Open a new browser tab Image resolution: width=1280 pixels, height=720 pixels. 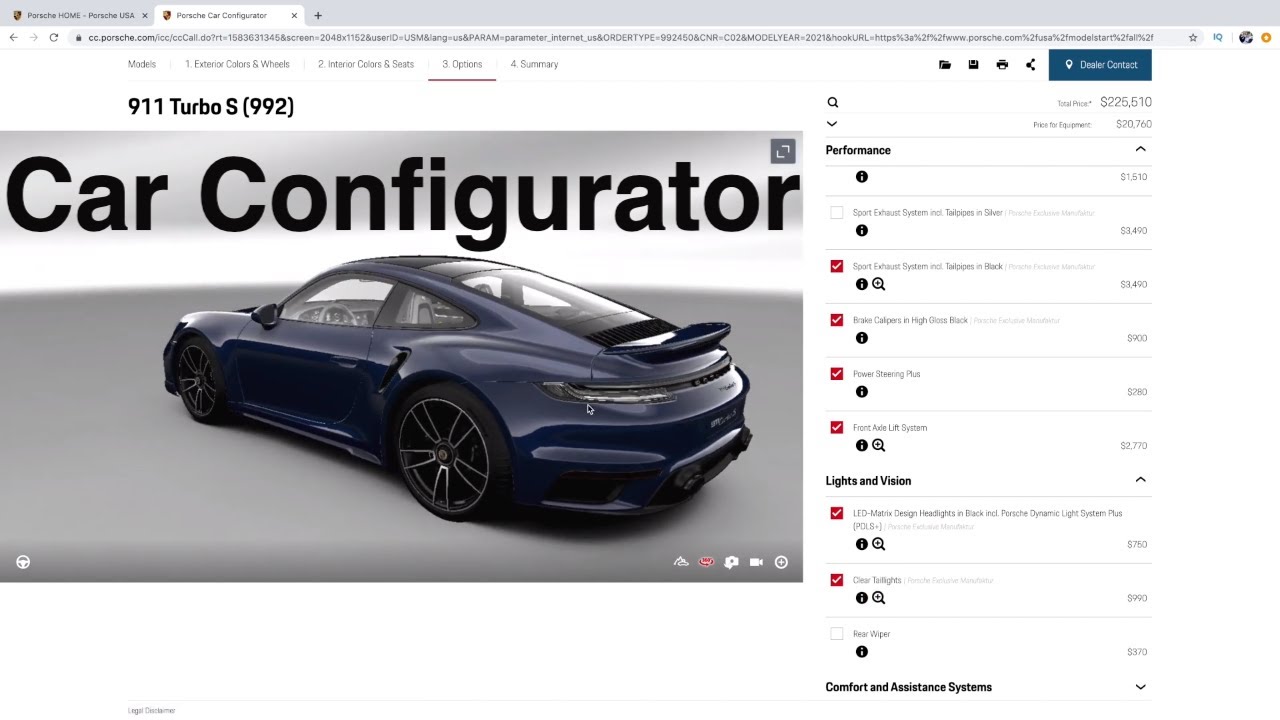(x=318, y=15)
